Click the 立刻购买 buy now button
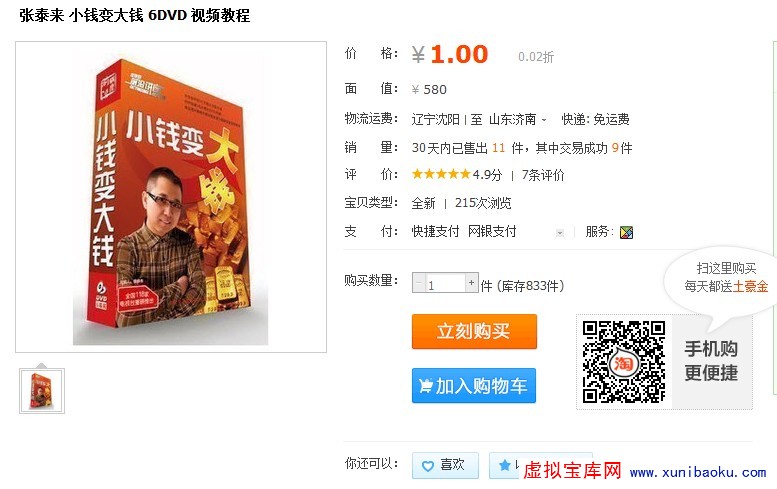777x489 pixels. click(474, 331)
